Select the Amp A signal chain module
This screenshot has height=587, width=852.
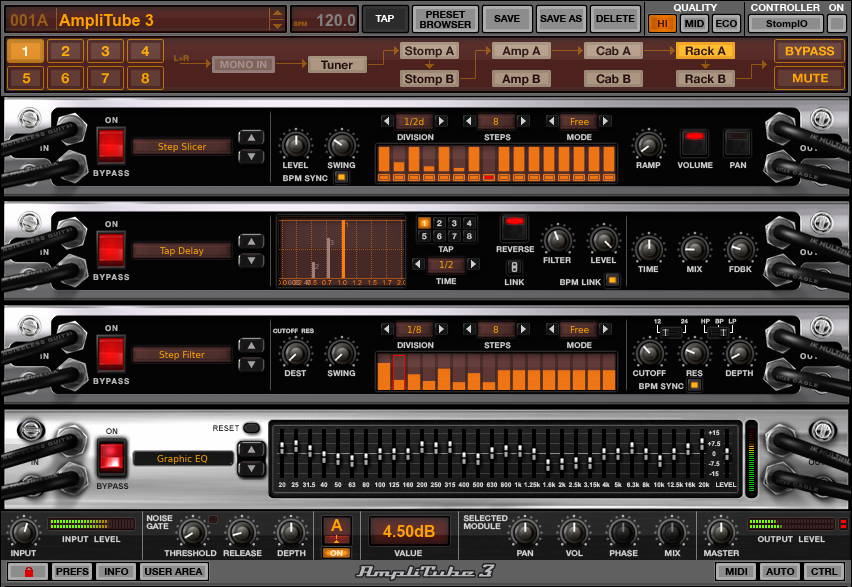(x=521, y=51)
